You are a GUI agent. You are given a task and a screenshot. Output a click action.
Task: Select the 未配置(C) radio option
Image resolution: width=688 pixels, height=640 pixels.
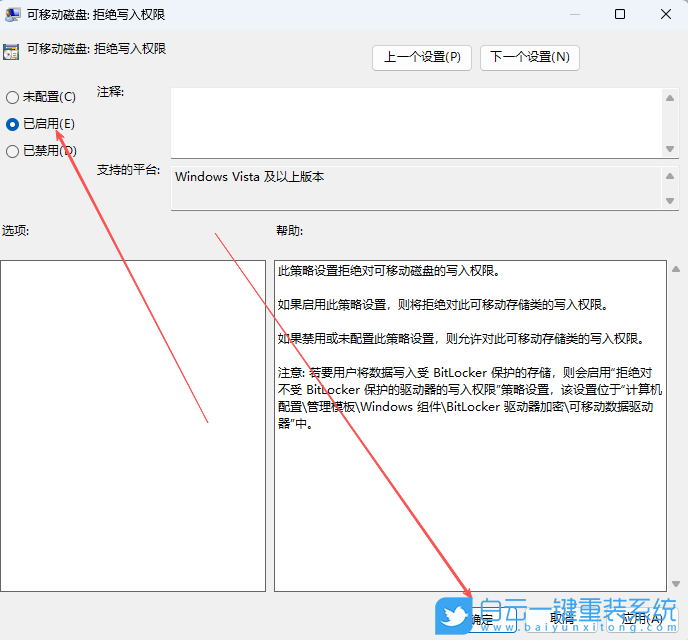(41, 97)
